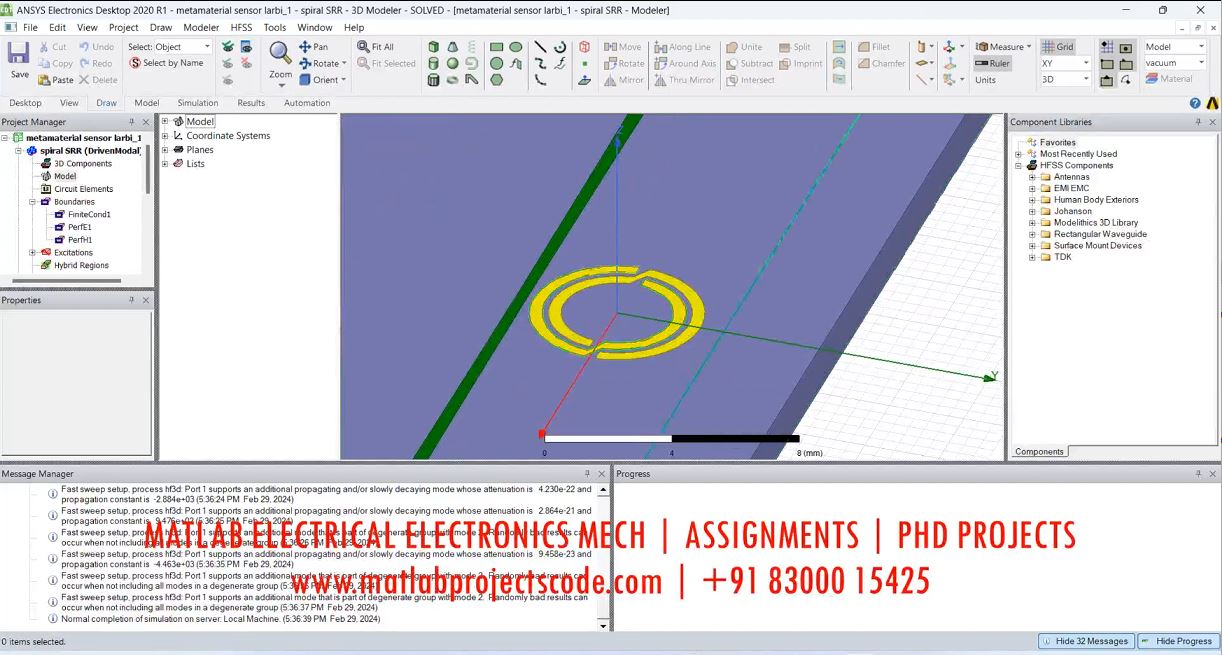Select FiniteCond1 boundary in project tree
Viewport: 1222px width, 655px height.
coord(88,215)
